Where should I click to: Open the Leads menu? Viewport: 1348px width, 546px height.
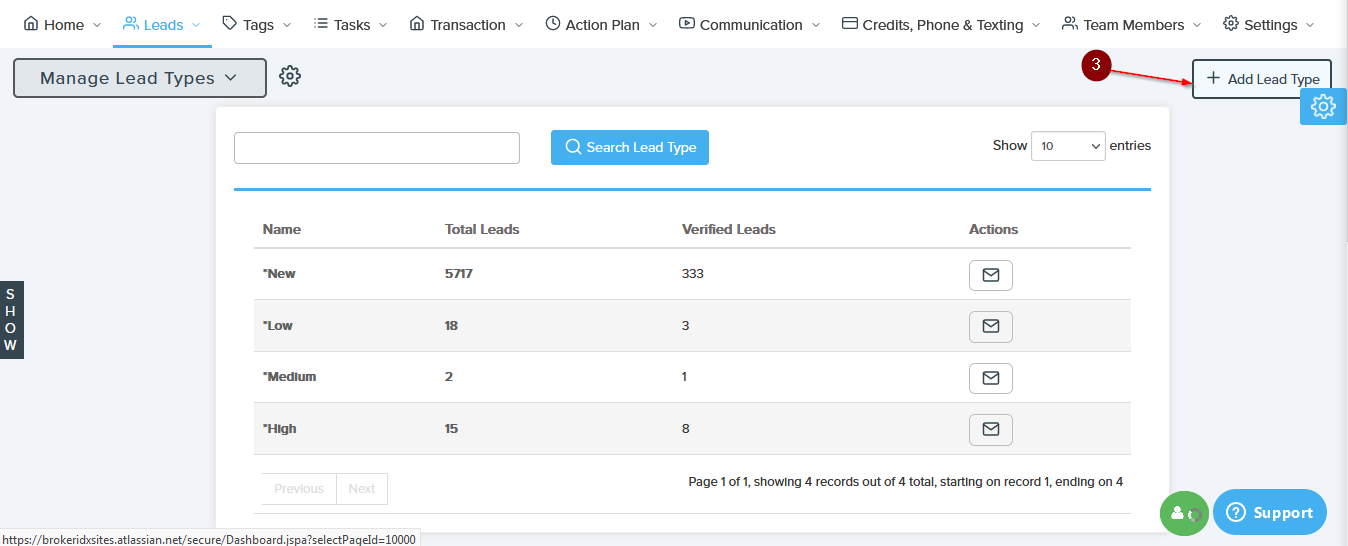coord(161,25)
